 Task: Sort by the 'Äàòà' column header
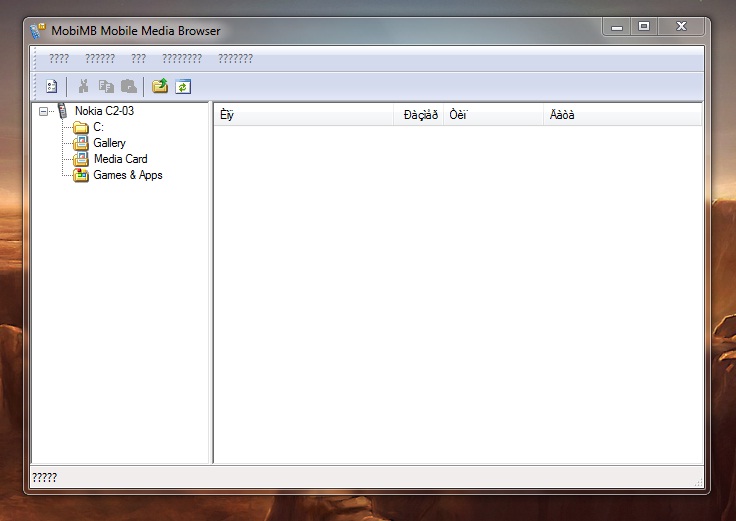click(x=622, y=115)
